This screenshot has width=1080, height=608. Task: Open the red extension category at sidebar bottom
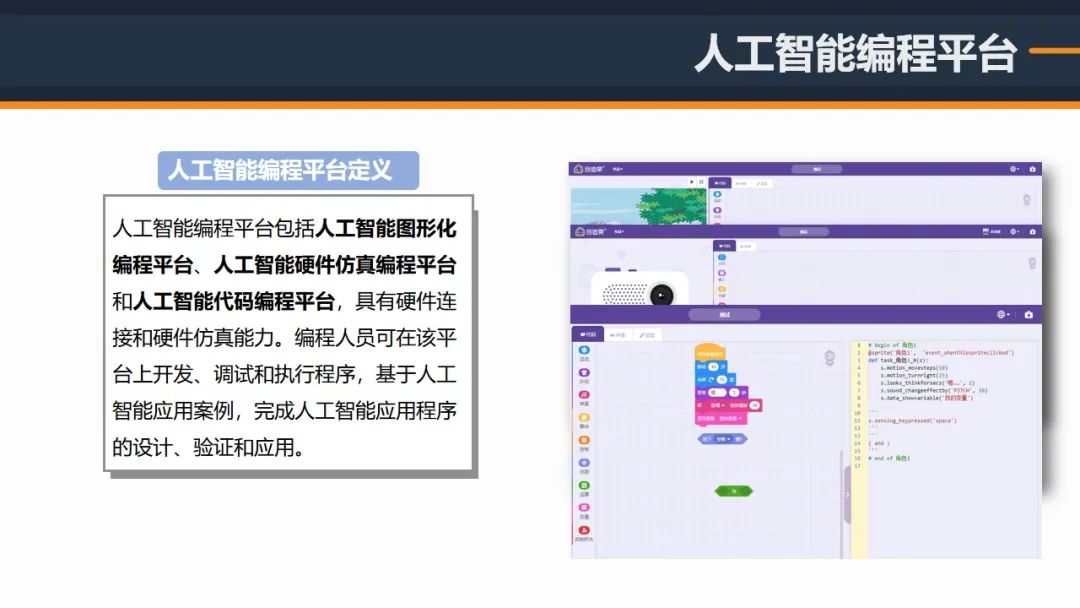tap(584, 531)
